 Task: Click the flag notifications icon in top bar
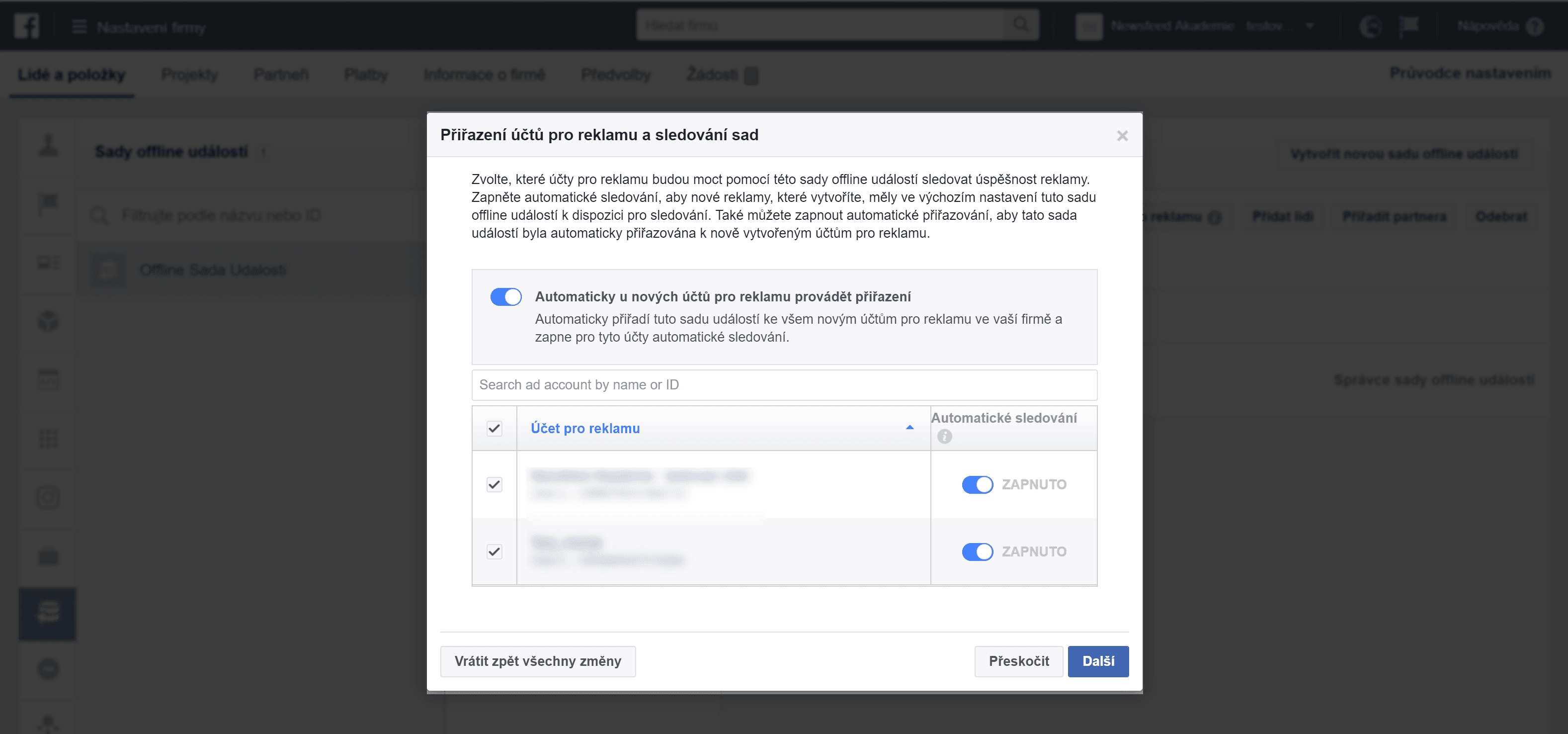pyautogui.click(x=1409, y=25)
